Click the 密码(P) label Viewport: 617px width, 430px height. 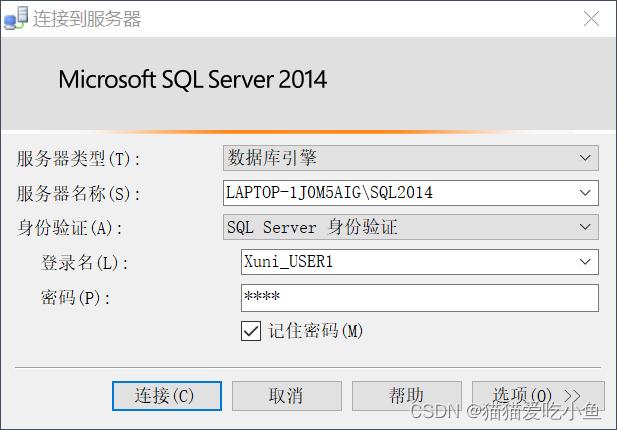75,298
